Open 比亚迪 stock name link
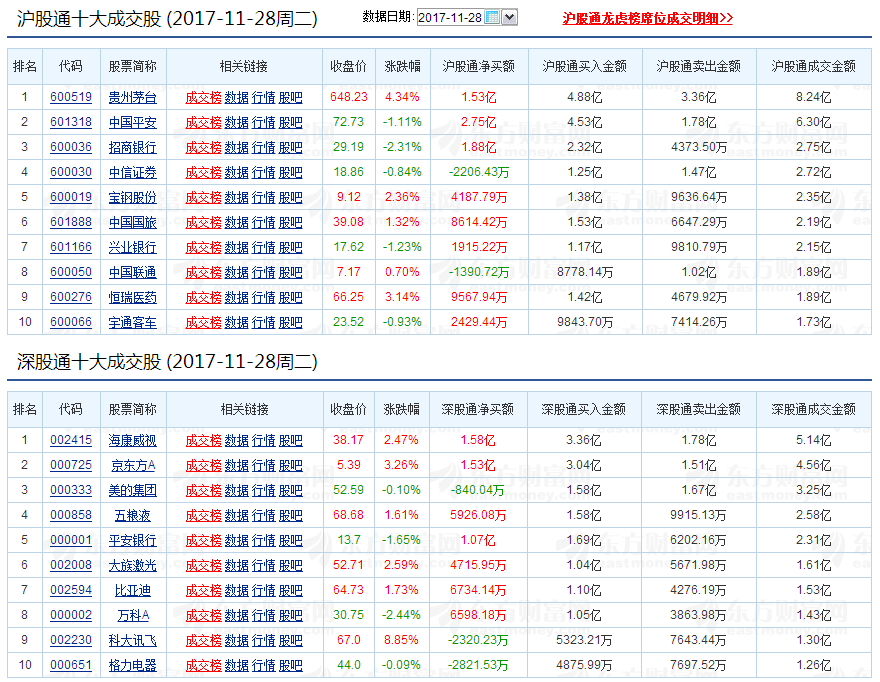Image resolution: width=880 pixels, height=682 pixels. pos(132,590)
